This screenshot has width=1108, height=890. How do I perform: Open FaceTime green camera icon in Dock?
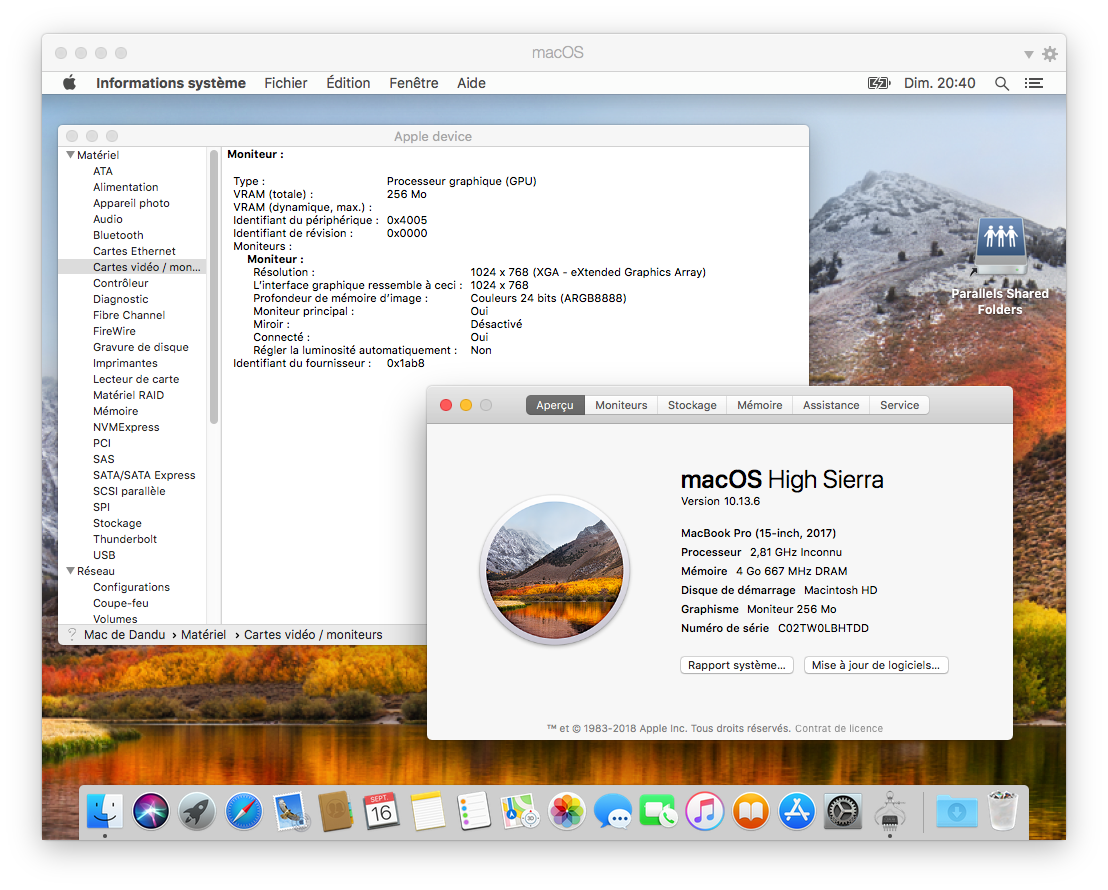click(659, 811)
